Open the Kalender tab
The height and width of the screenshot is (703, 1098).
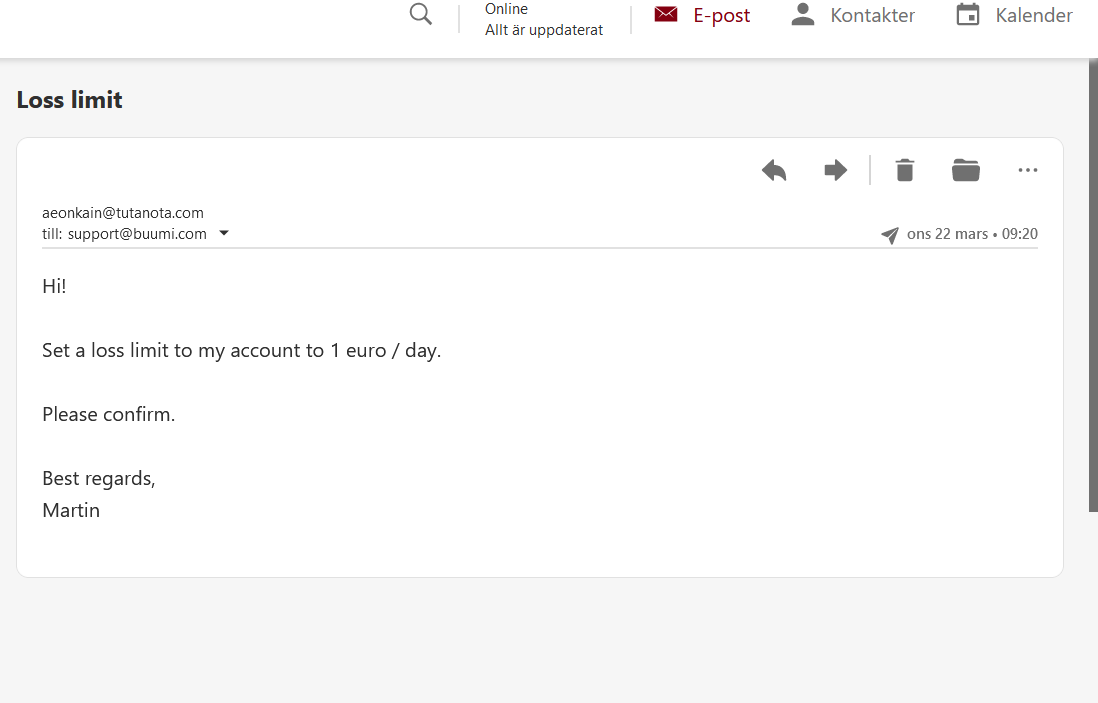(1014, 15)
